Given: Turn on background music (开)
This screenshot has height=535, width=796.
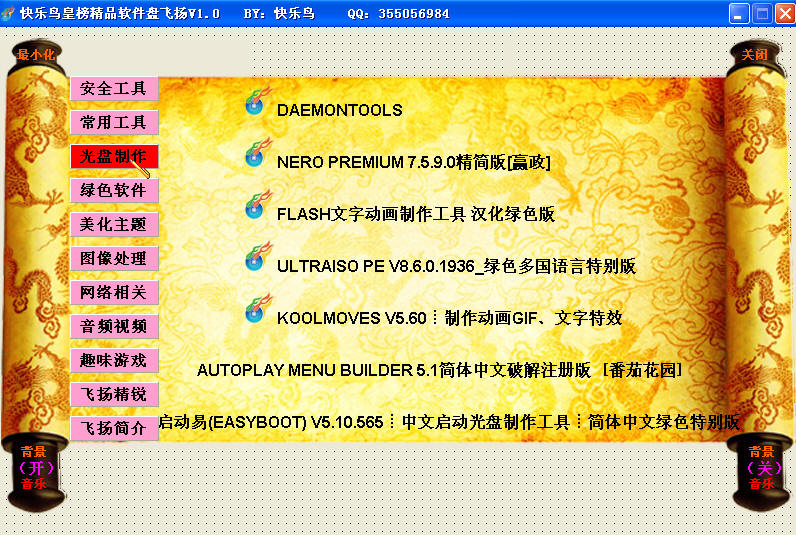Looking at the screenshot, I should pyautogui.click(x=35, y=467).
